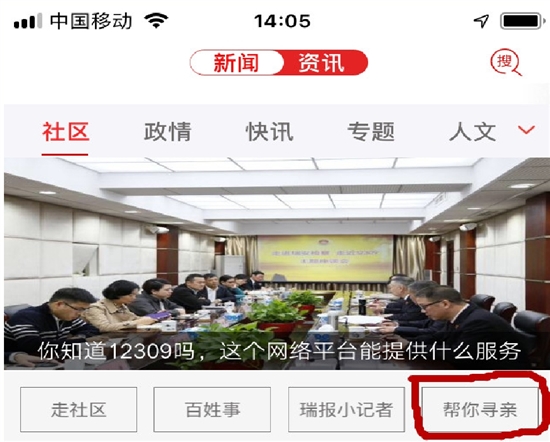The height and width of the screenshot is (442, 550).
Task: Go to the 人文 tab
Action: point(472,132)
